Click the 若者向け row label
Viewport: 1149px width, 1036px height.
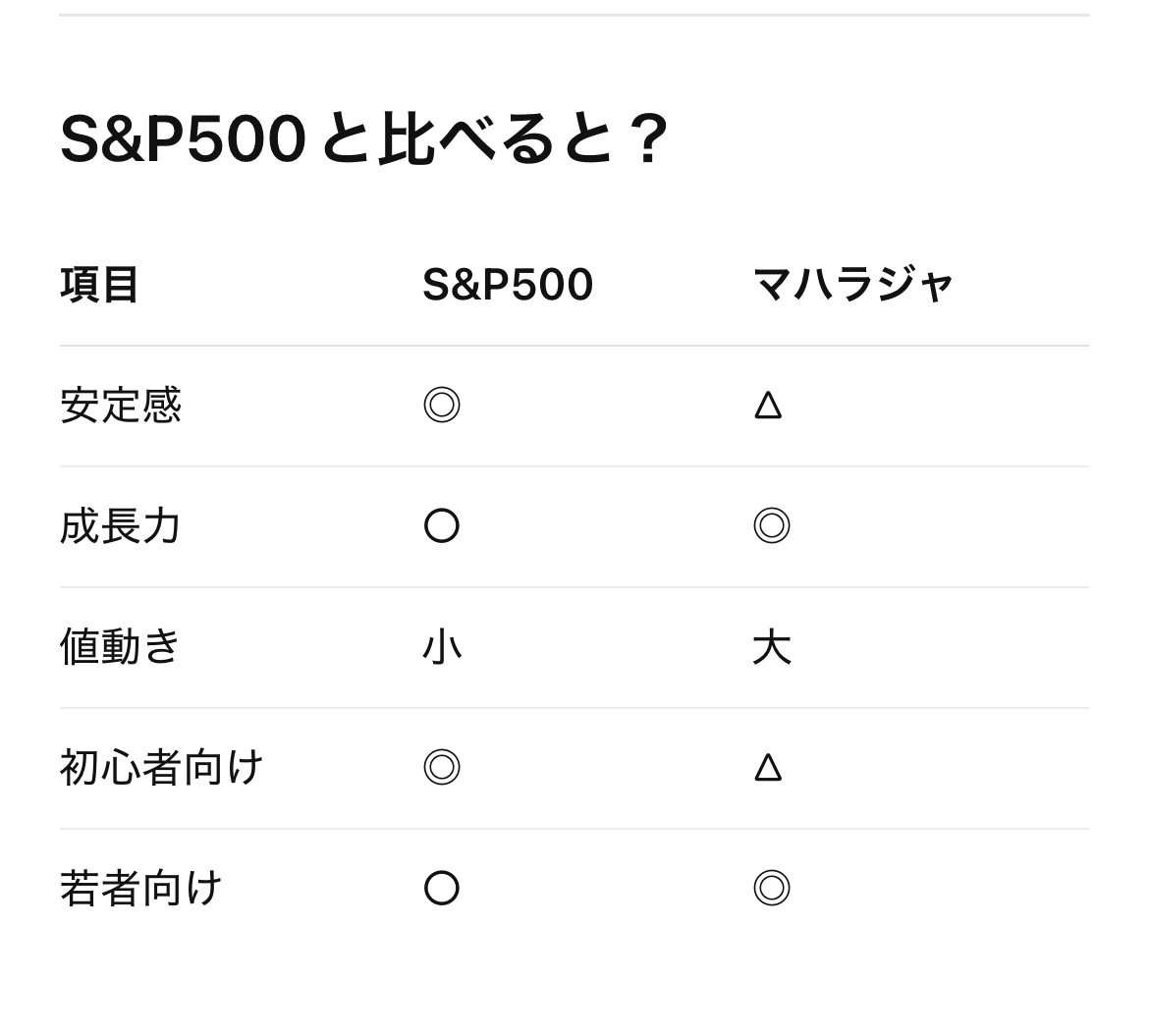(140, 889)
